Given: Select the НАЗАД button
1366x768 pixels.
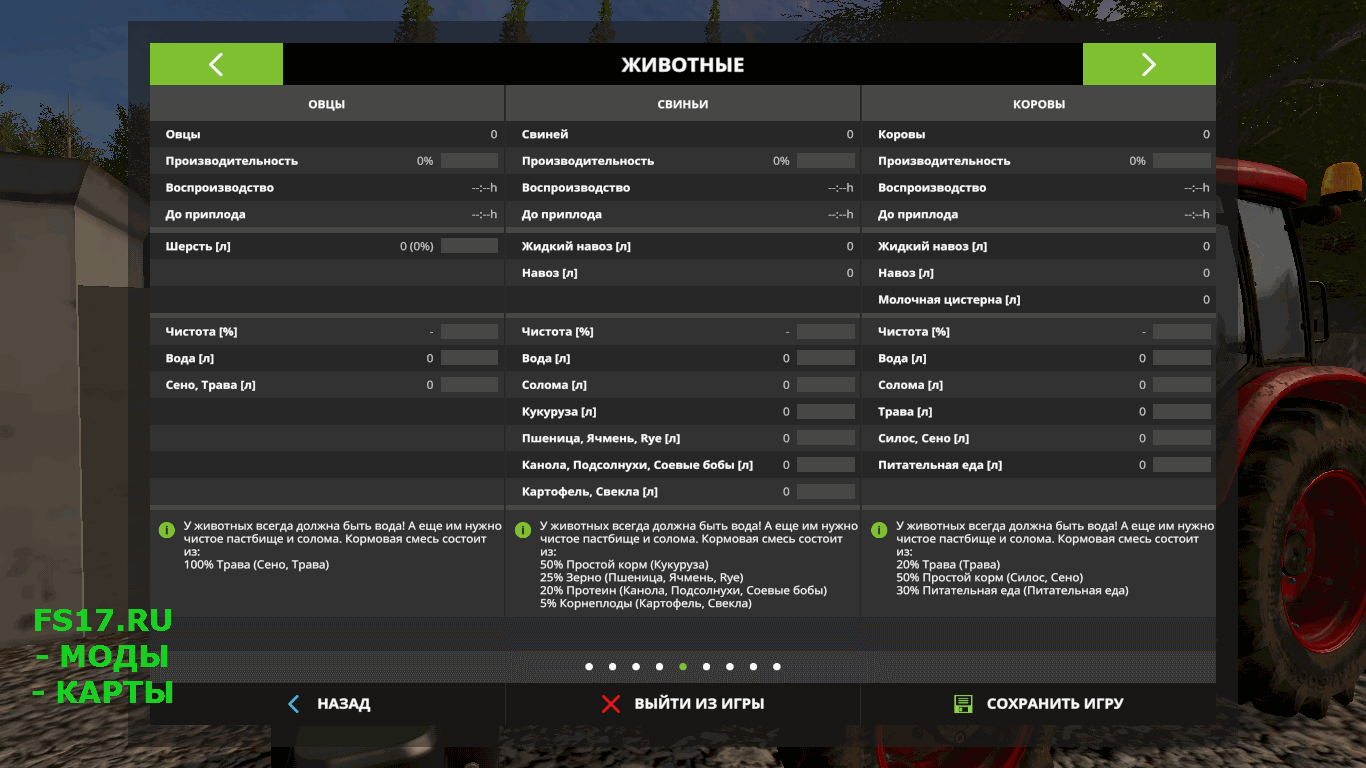Looking at the screenshot, I should [x=327, y=704].
